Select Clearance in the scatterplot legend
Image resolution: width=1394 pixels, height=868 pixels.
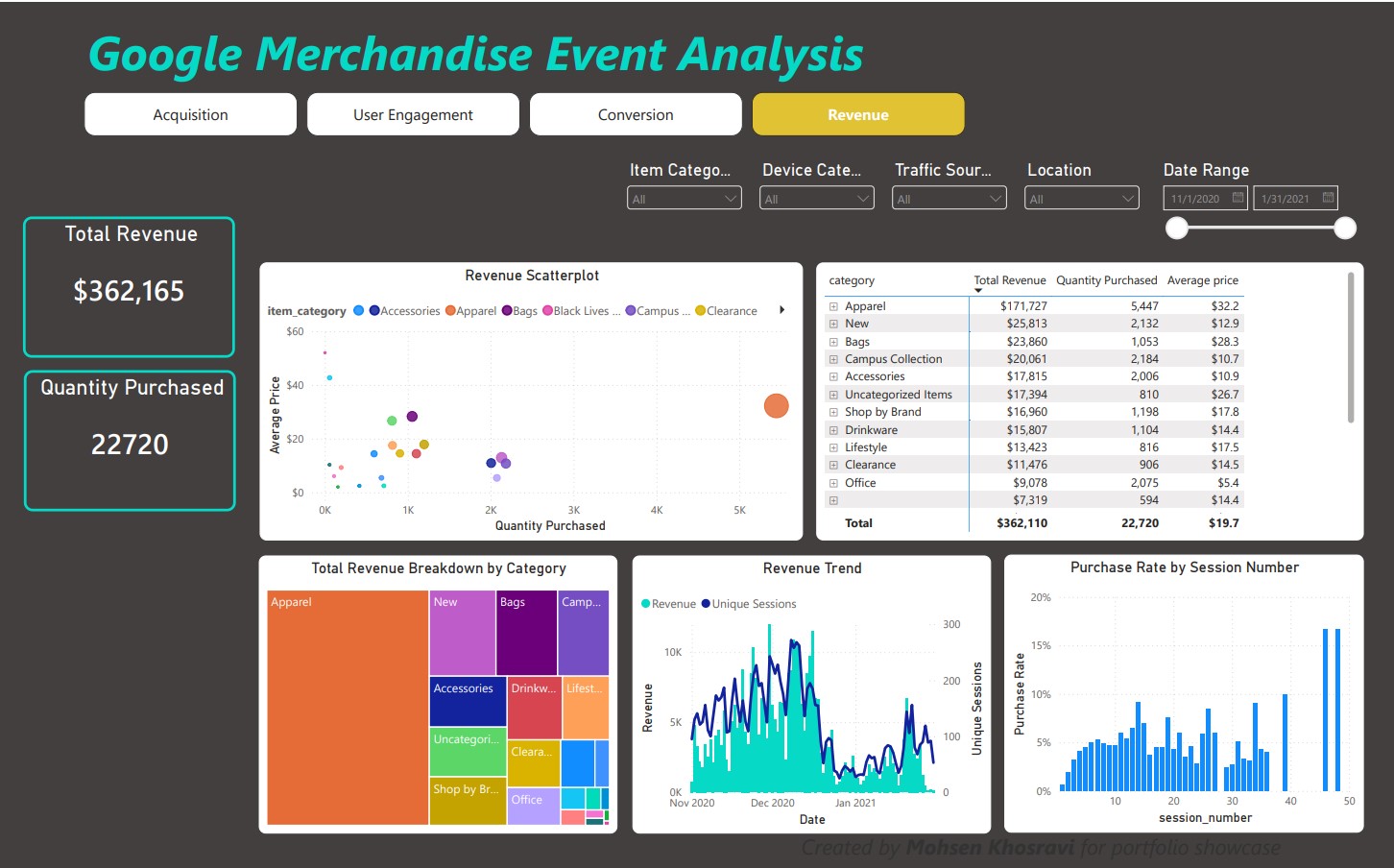click(x=726, y=311)
